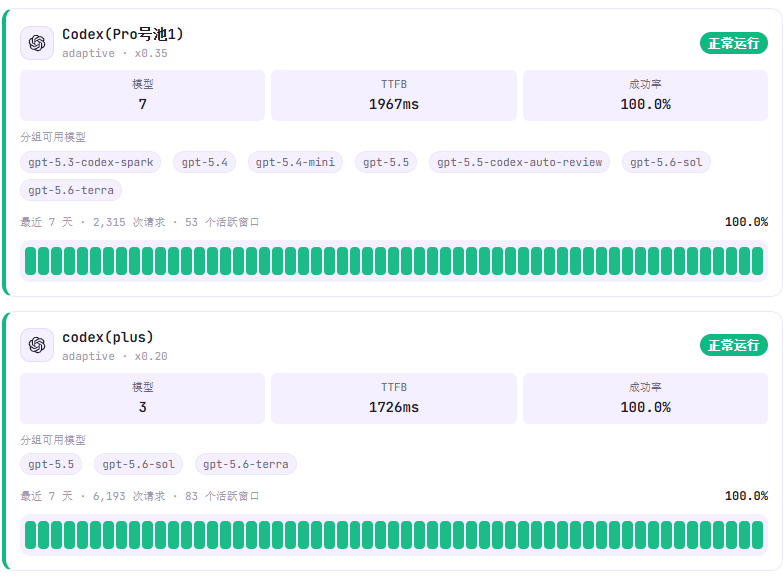Click the TTFB 1967ms stat box
Viewport: 783px width, 588px height.
(x=394, y=95)
